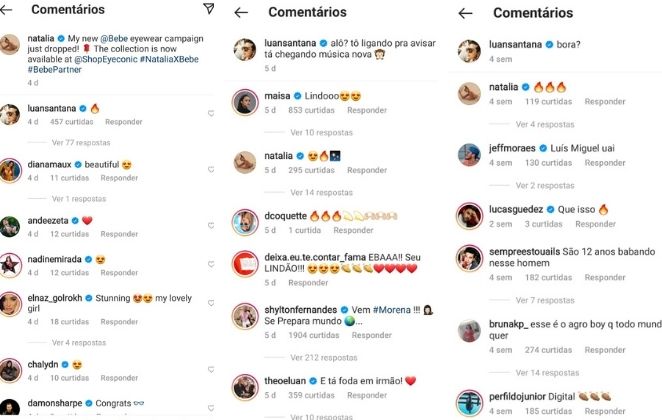This screenshot has width=662, height=420.
Task: Go back from the left Comentários panel
Action: coord(6,10)
